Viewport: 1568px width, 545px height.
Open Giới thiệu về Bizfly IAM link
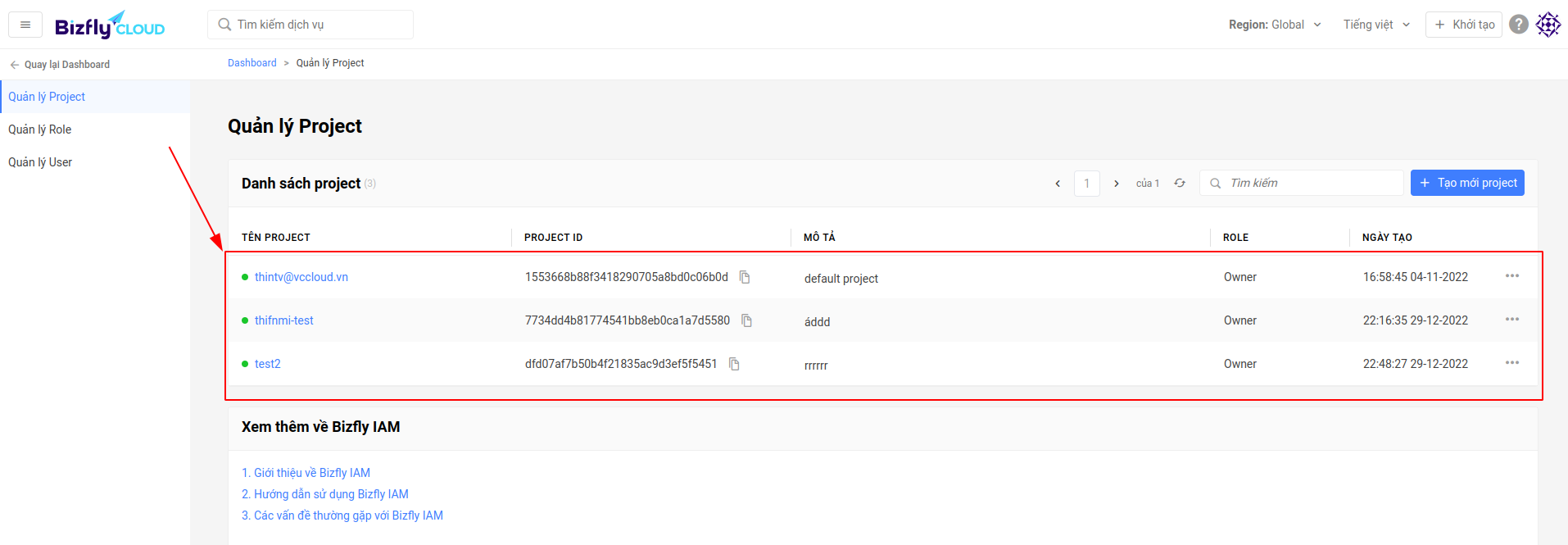[x=306, y=473]
